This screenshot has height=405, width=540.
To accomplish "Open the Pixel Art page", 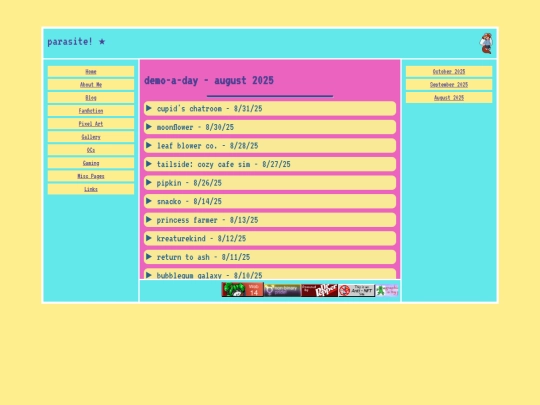I will [91, 124].
